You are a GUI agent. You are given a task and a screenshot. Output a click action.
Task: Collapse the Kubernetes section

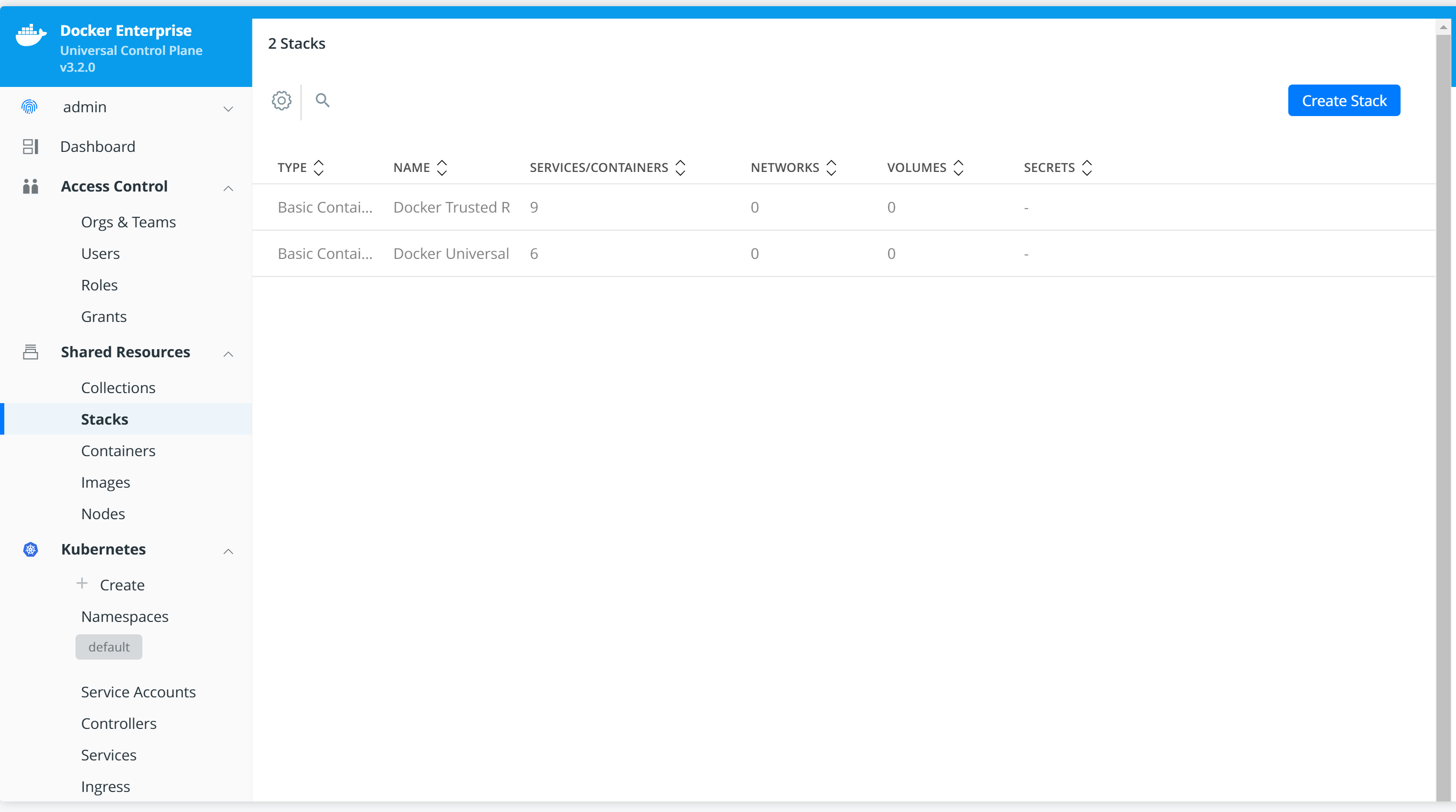pyautogui.click(x=228, y=552)
